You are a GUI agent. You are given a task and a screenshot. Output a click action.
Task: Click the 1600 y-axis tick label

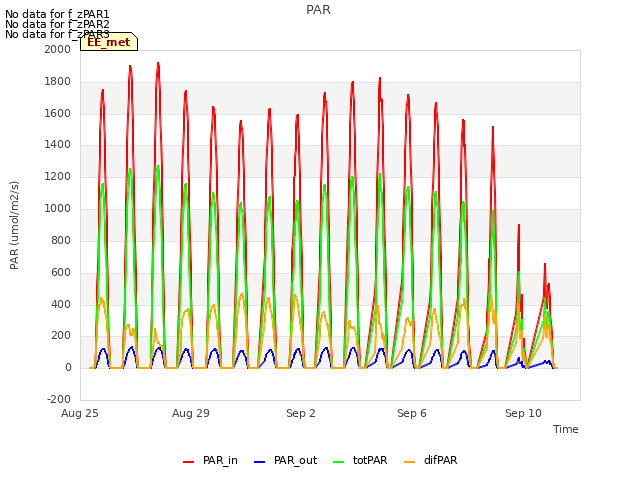point(58,113)
